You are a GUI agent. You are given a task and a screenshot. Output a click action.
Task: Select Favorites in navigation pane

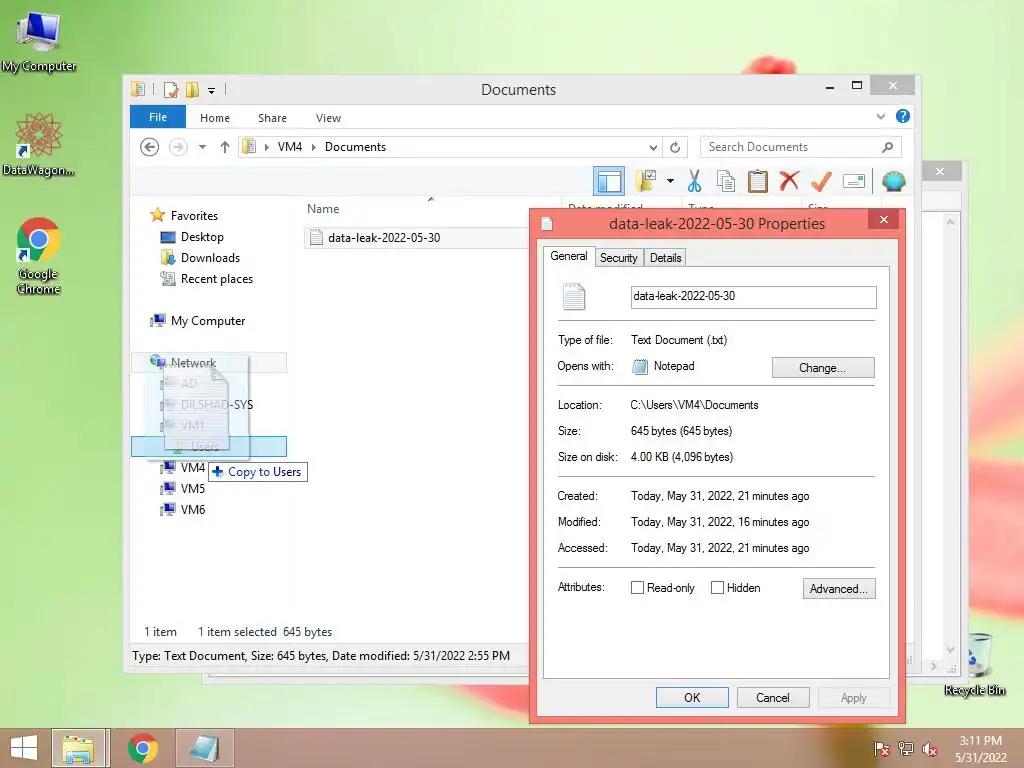click(x=195, y=216)
